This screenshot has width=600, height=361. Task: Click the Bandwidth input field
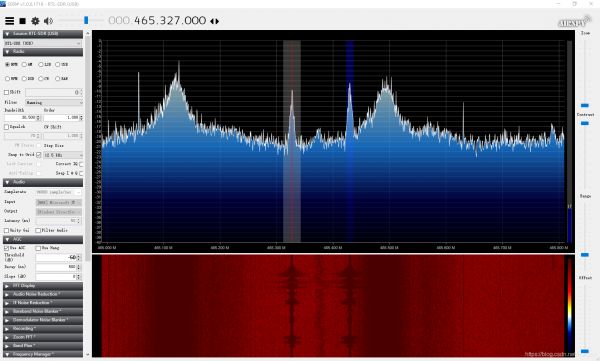coord(21,118)
